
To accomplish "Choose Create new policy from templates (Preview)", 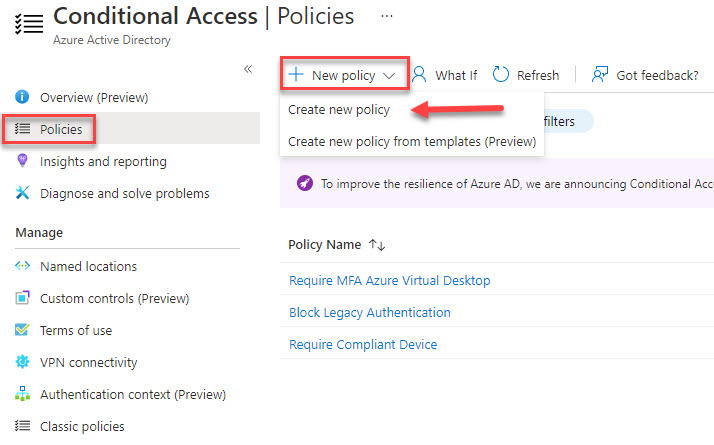I will (412, 142).
